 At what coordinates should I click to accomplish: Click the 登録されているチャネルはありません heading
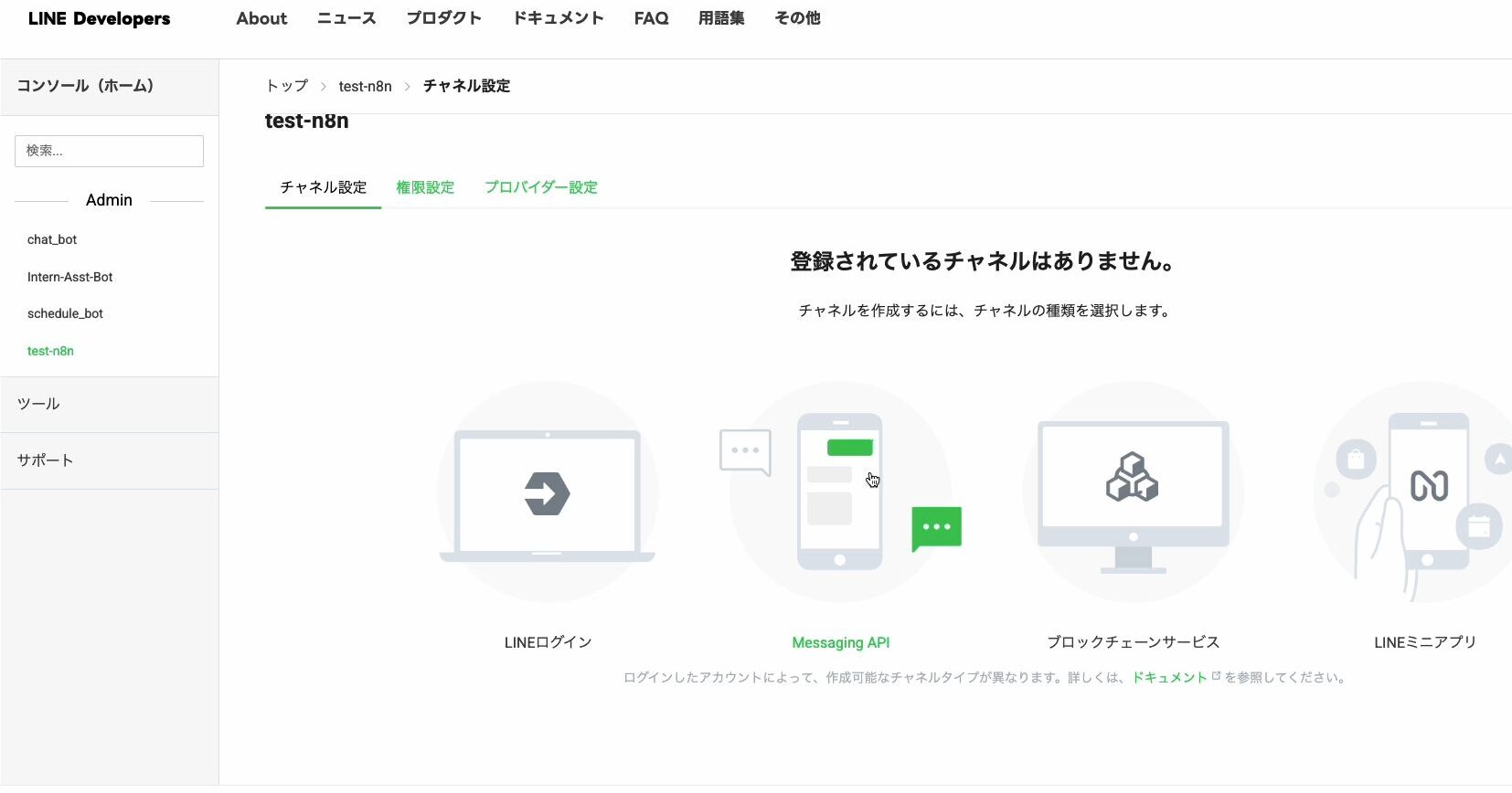(983, 261)
